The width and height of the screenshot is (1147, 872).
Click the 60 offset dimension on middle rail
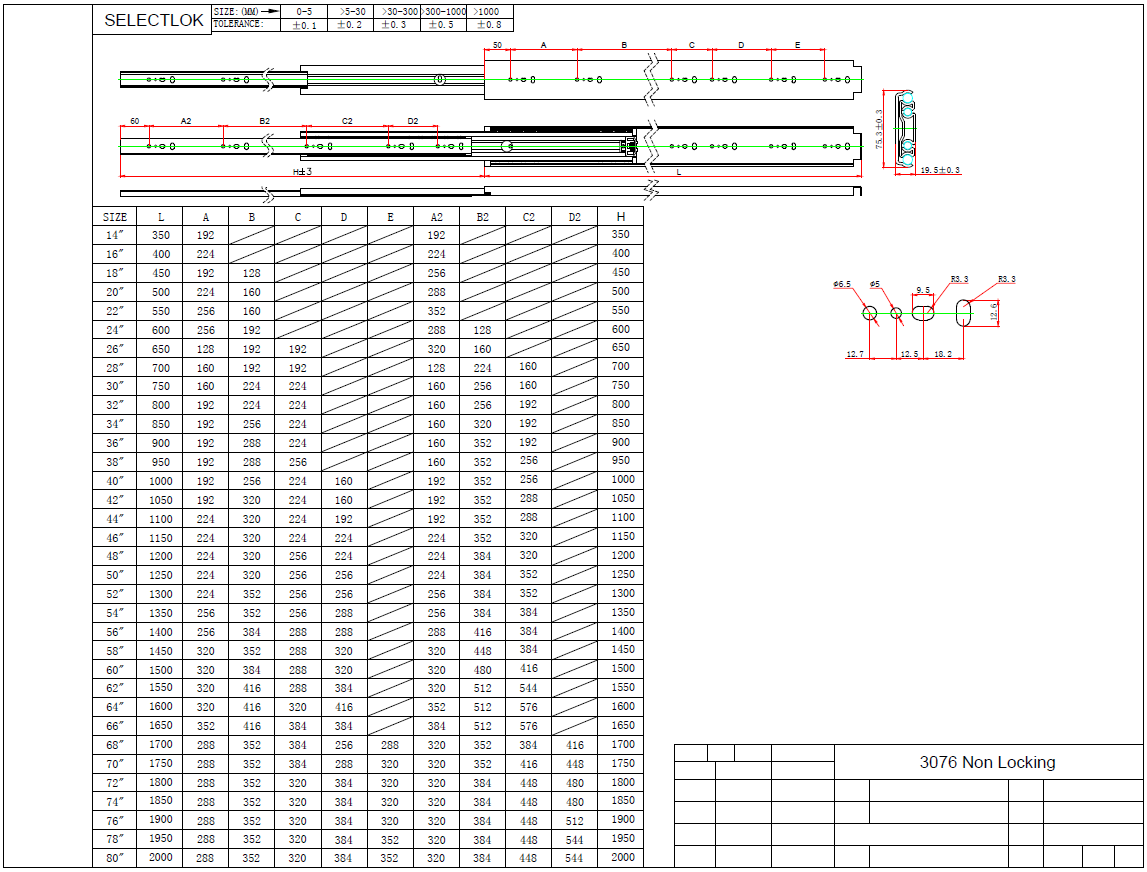click(134, 121)
